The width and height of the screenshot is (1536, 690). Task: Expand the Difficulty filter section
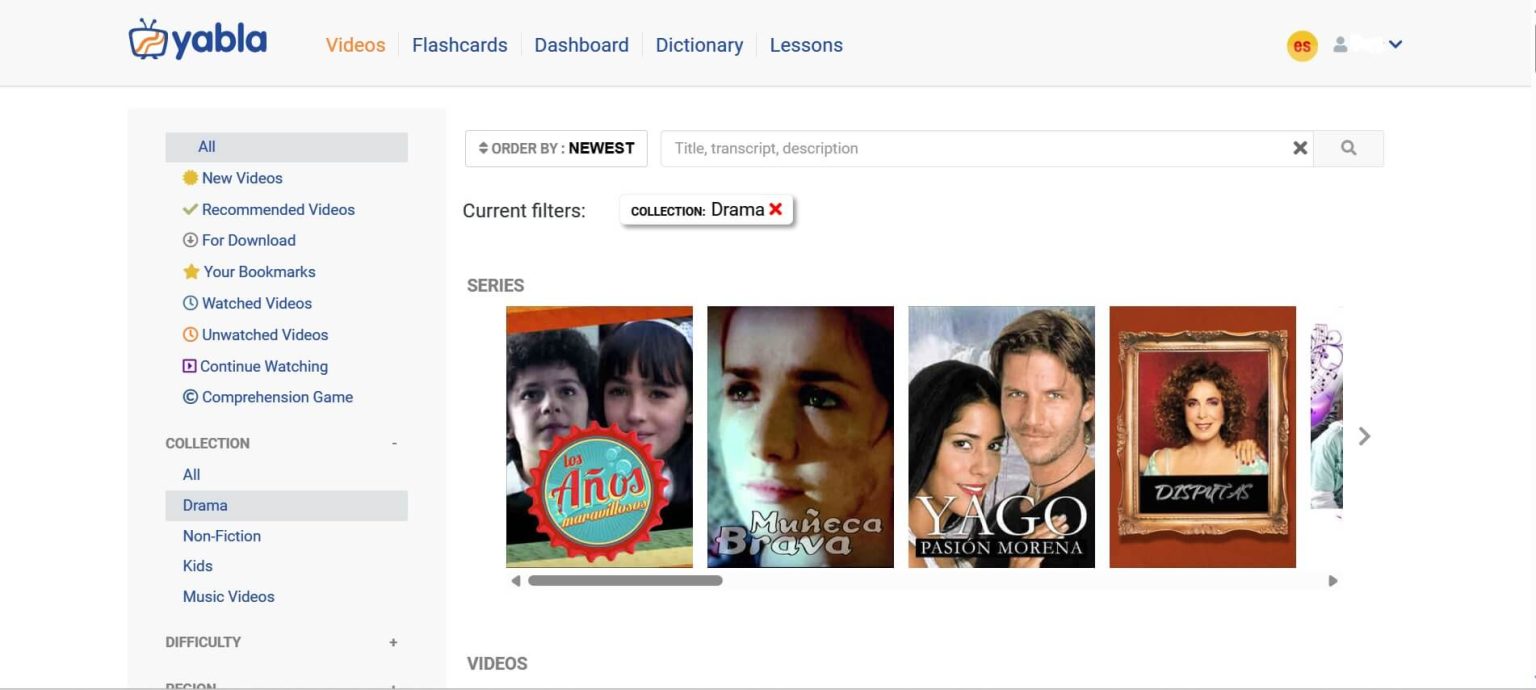pyautogui.click(x=393, y=642)
